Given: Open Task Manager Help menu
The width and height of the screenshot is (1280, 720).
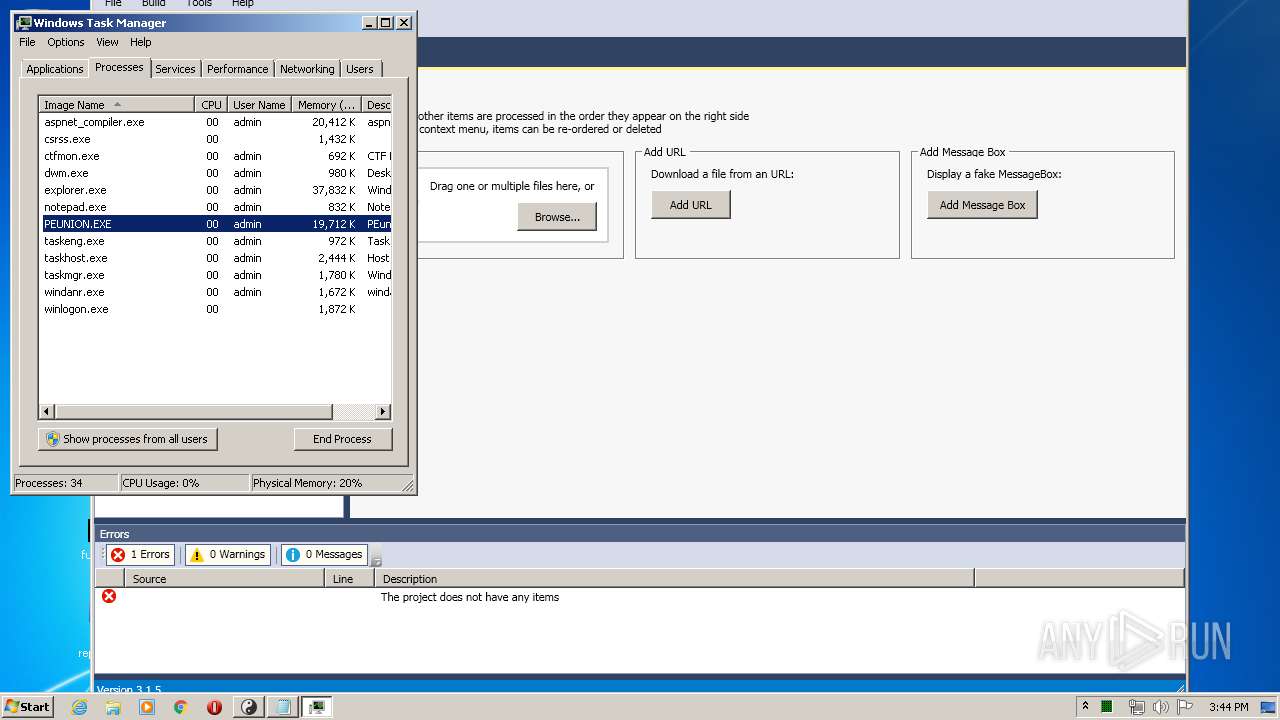Looking at the screenshot, I should 141,42.
